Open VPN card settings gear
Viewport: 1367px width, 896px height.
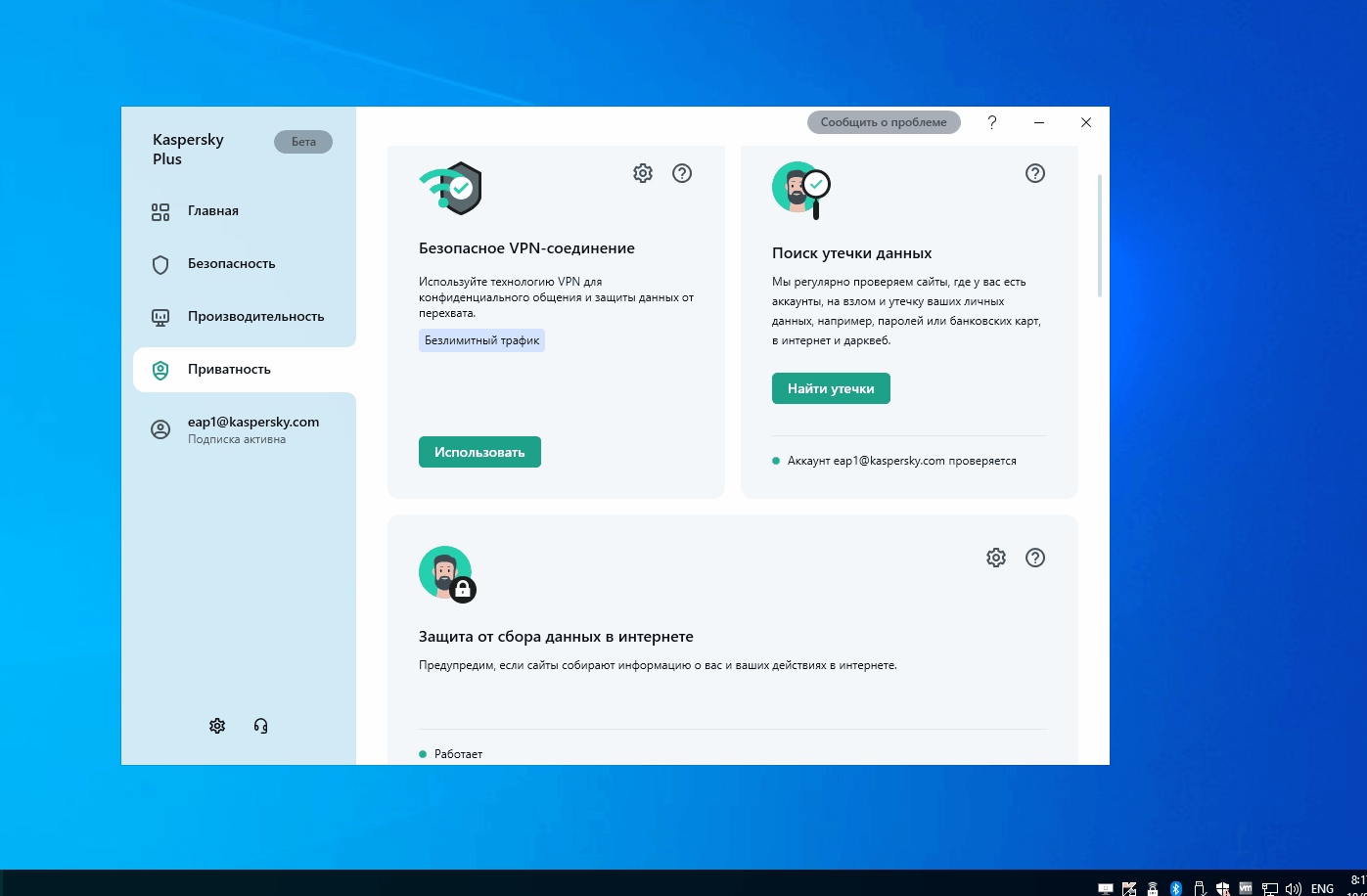pyautogui.click(x=643, y=173)
